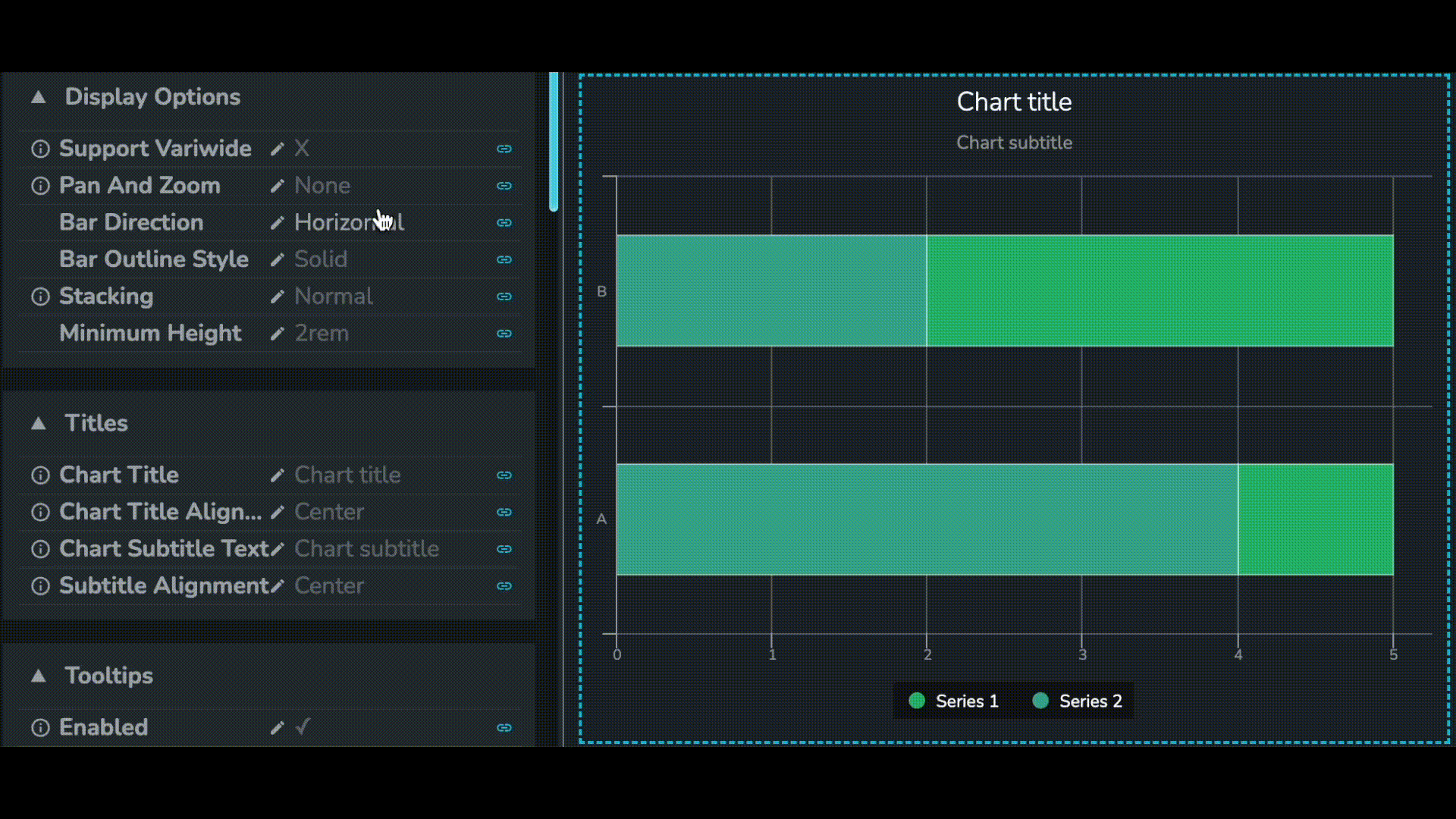Click the info icon beside Support Variwide

coord(40,149)
